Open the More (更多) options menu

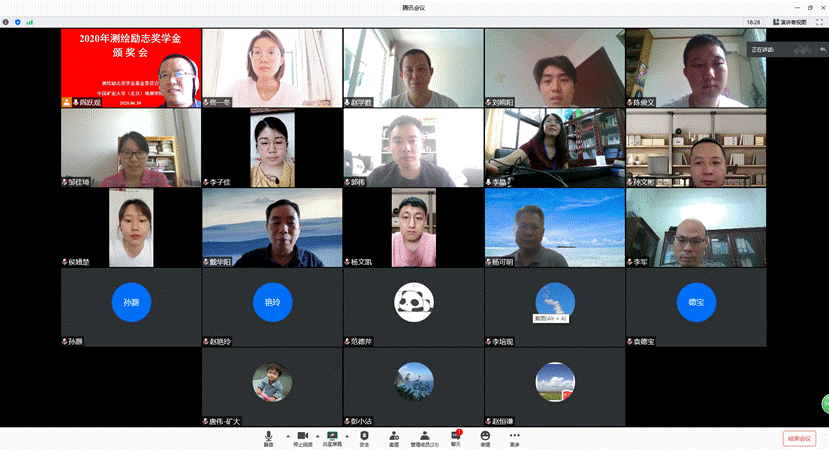tap(515, 436)
